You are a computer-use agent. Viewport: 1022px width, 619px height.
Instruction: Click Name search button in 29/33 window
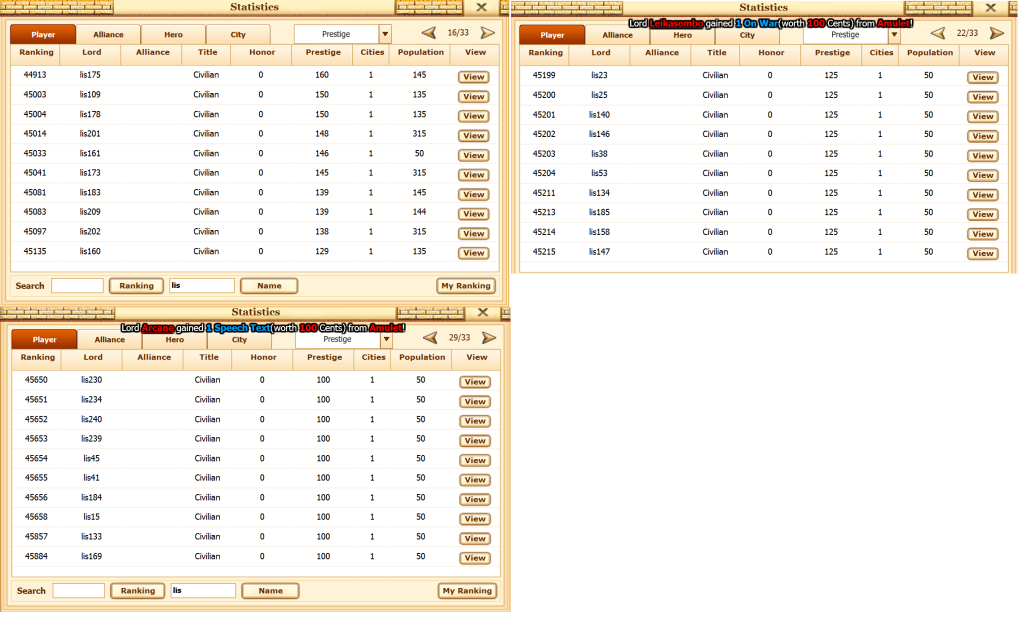click(270, 591)
